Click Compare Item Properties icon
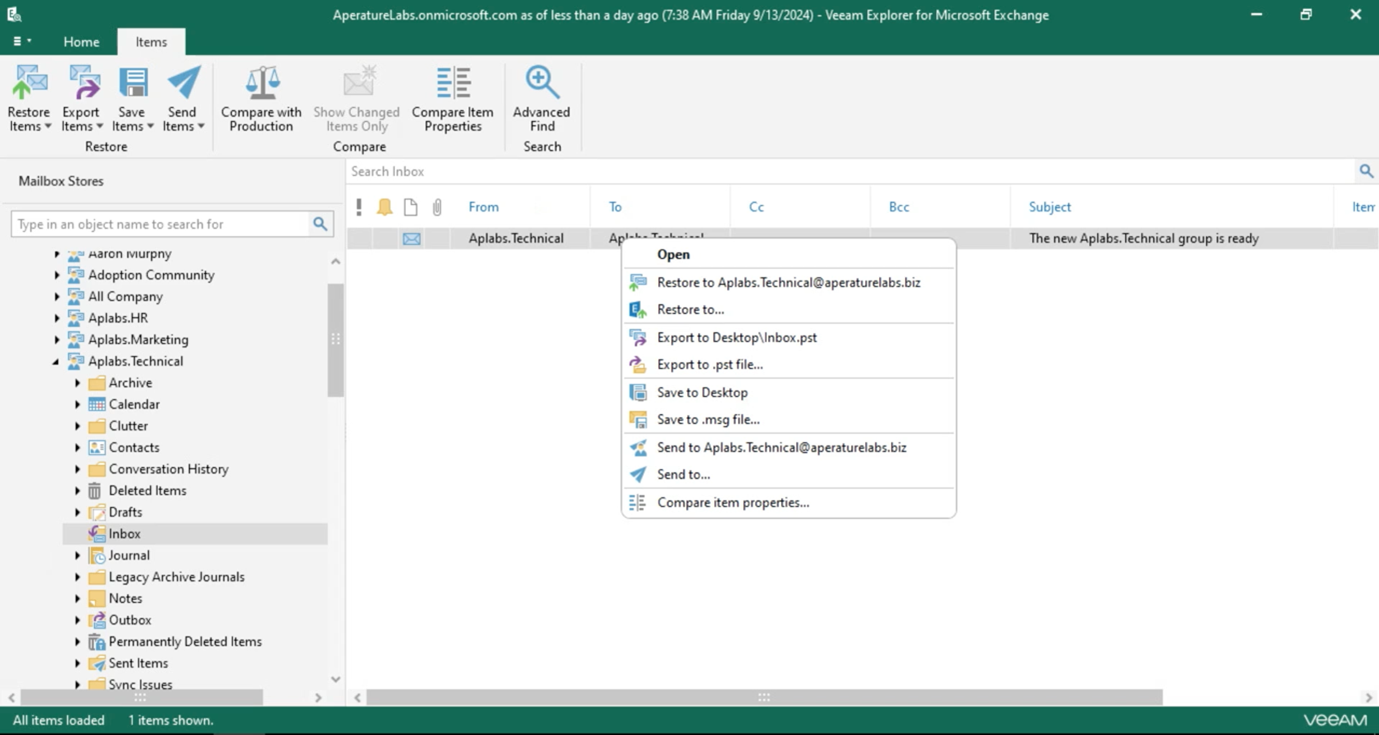The width and height of the screenshot is (1379, 735). pos(453,83)
